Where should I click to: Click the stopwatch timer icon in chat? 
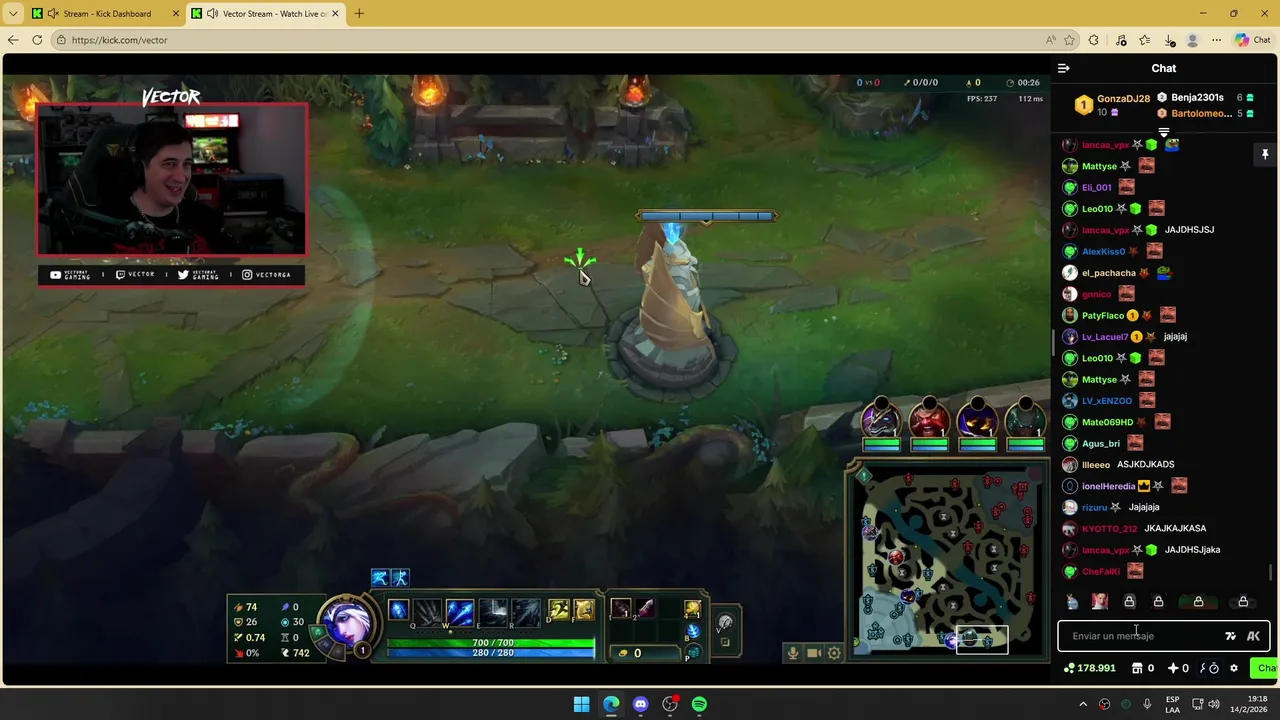pos(1213,668)
